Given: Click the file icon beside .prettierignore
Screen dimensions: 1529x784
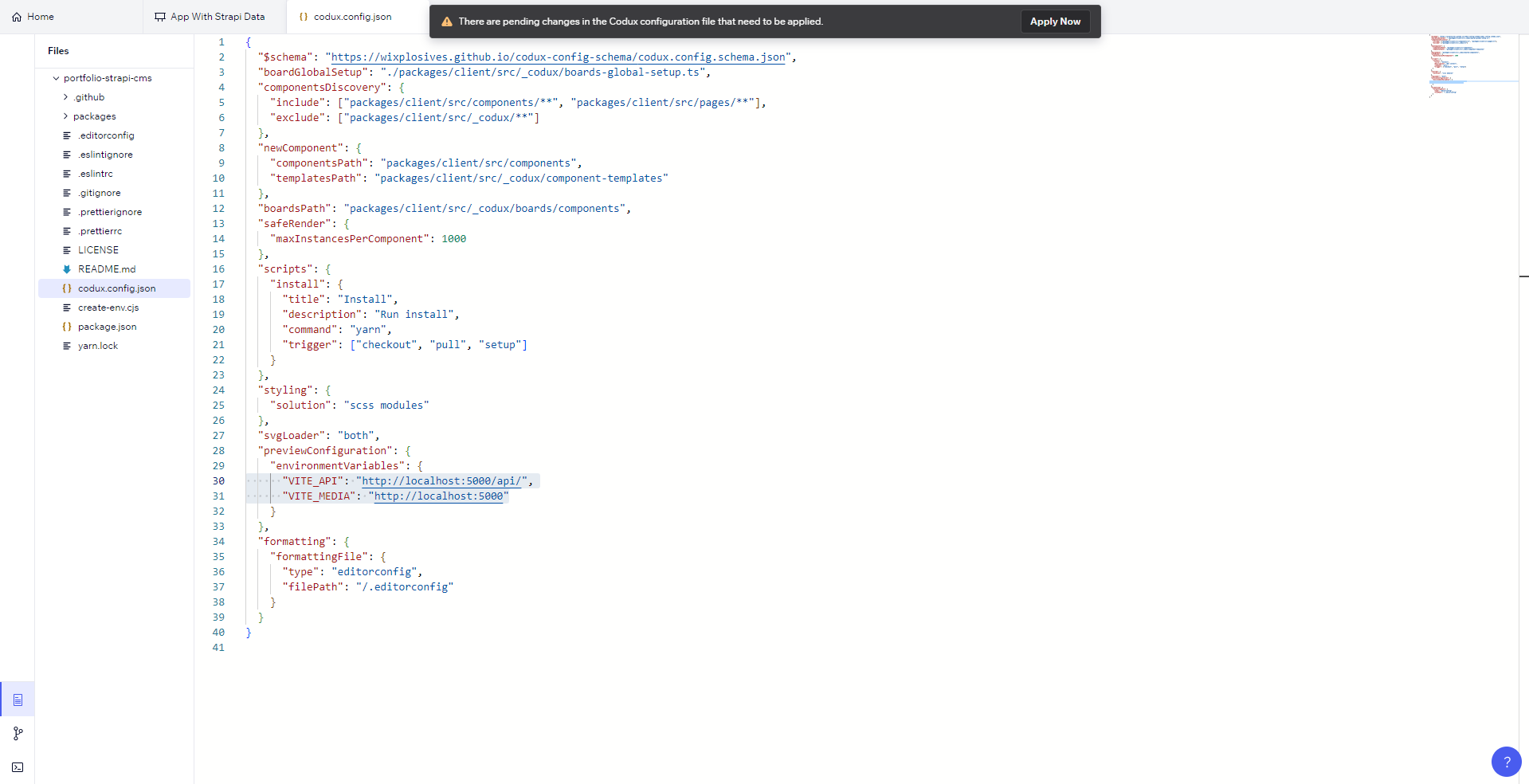Looking at the screenshot, I should (67, 212).
